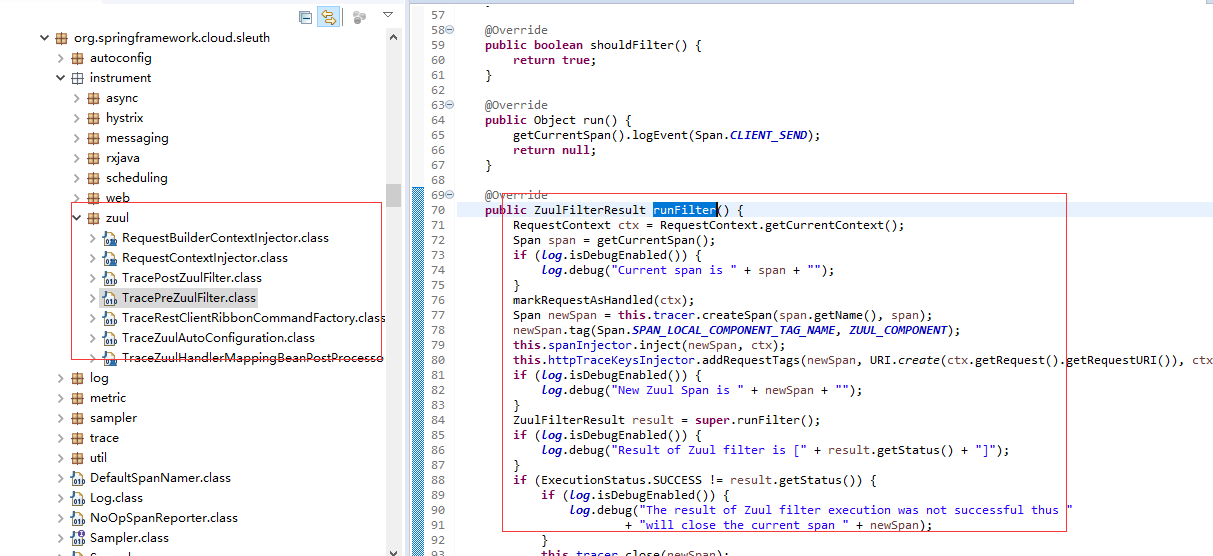Viewport: 1213px width, 556px height.
Task: Select Sampler.class in the tree
Action: [x=130, y=538]
